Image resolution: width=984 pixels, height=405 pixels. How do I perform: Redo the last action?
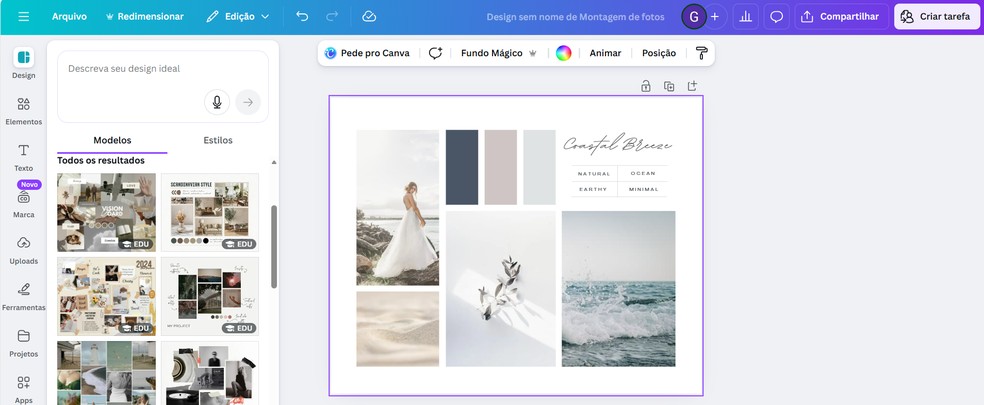333,17
